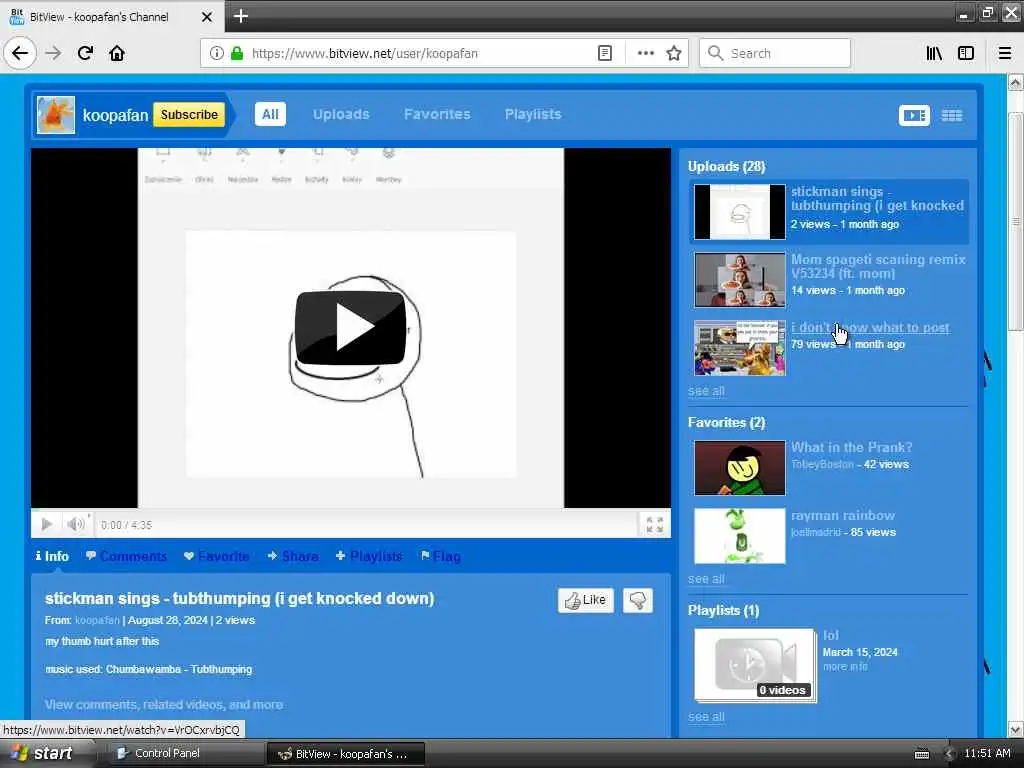Click the video seek progress bar

coord(351,510)
